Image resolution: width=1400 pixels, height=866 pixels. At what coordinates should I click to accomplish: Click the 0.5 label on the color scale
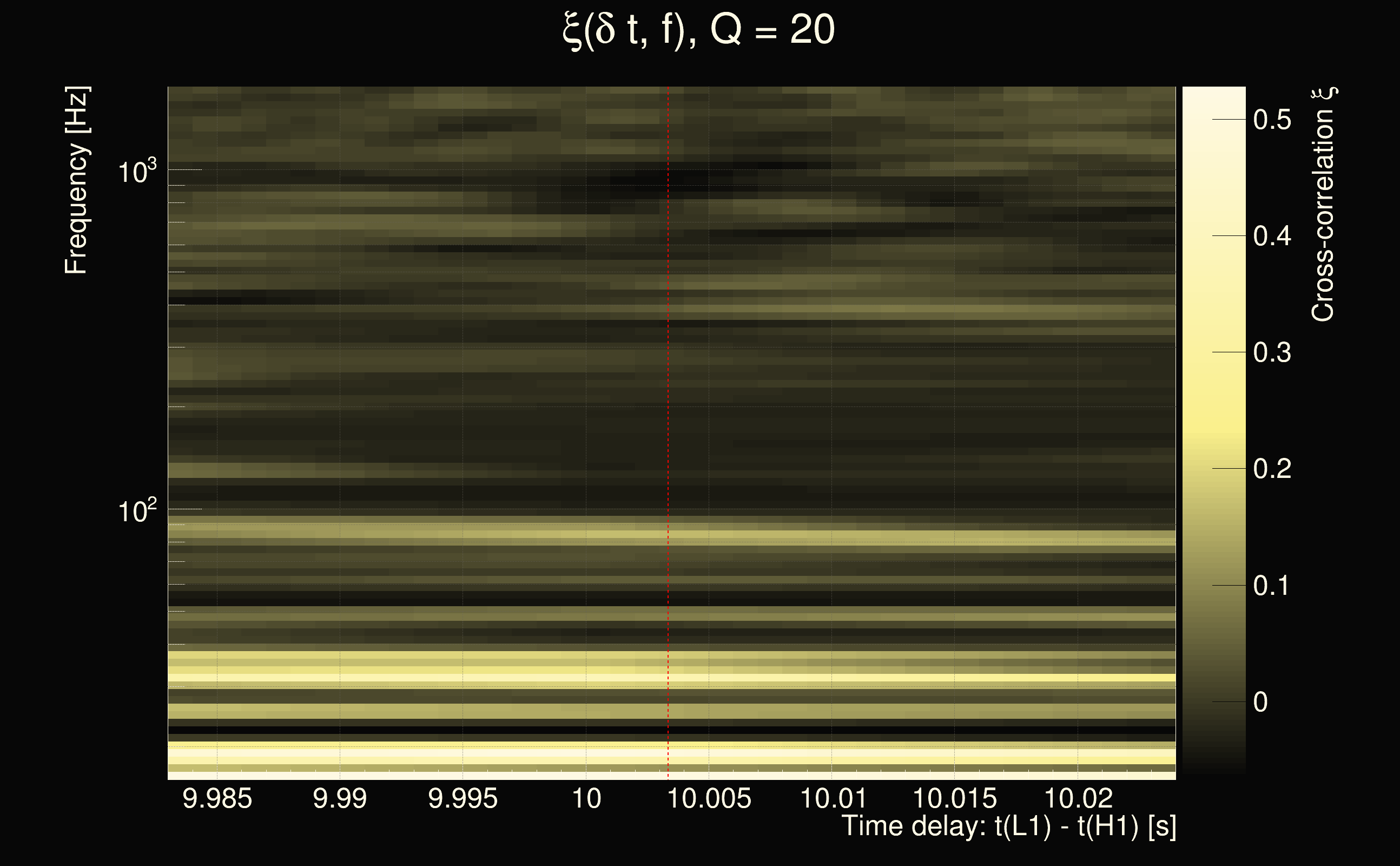[x=1272, y=120]
